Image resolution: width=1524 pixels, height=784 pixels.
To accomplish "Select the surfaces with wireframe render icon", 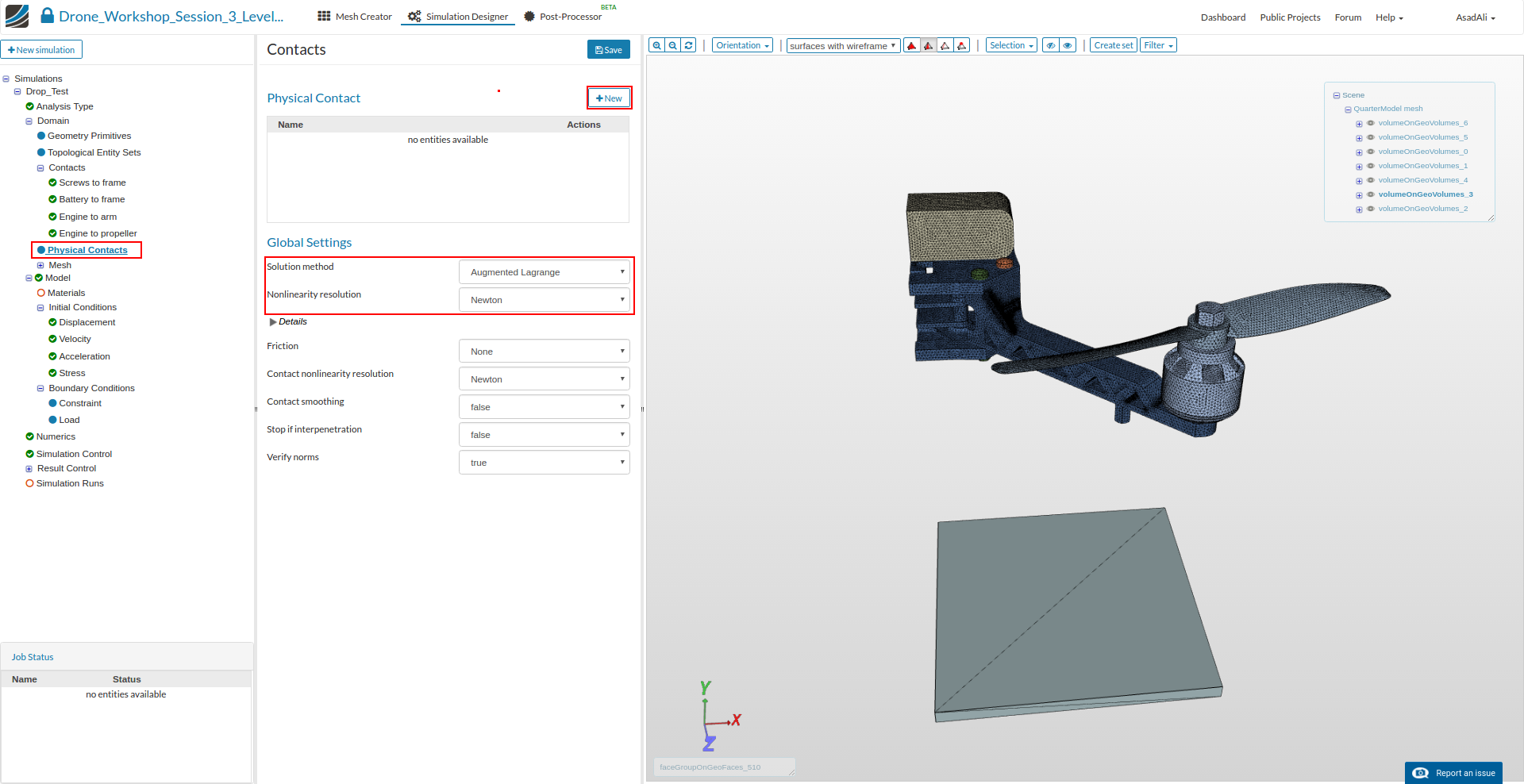I will (929, 45).
